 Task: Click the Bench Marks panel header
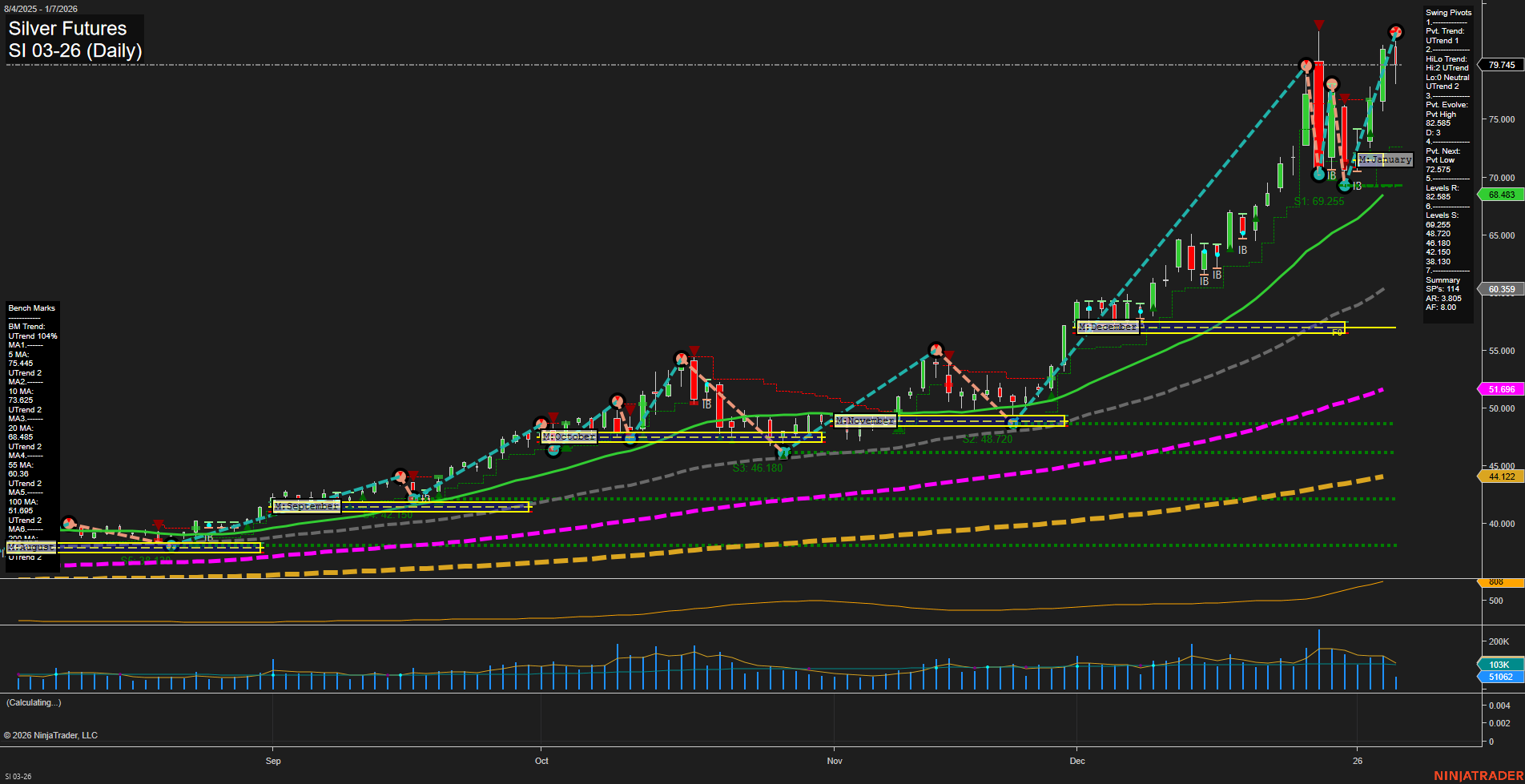31,308
